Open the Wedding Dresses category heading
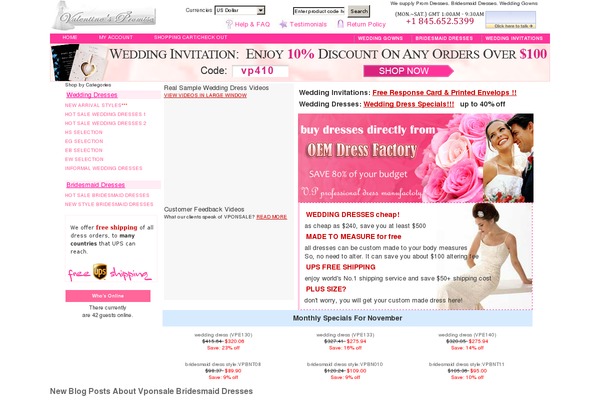 (92, 95)
